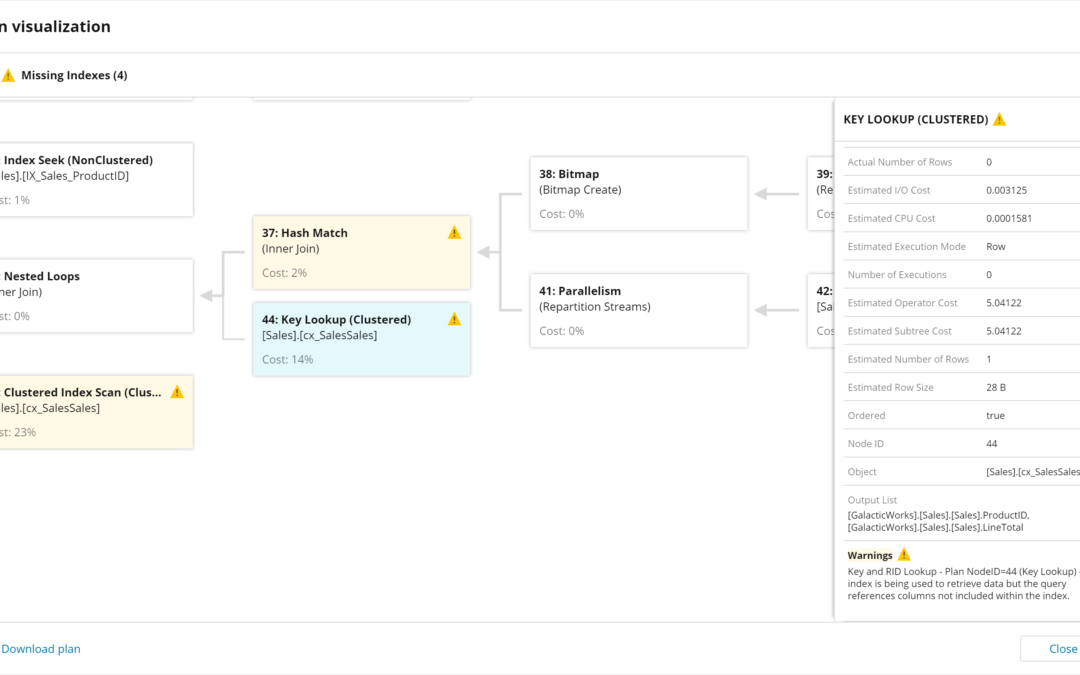This screenshot has height=675, width=1080.
Task: Select the 44: Key Lookup (Clustered) node
Action: 360,339
